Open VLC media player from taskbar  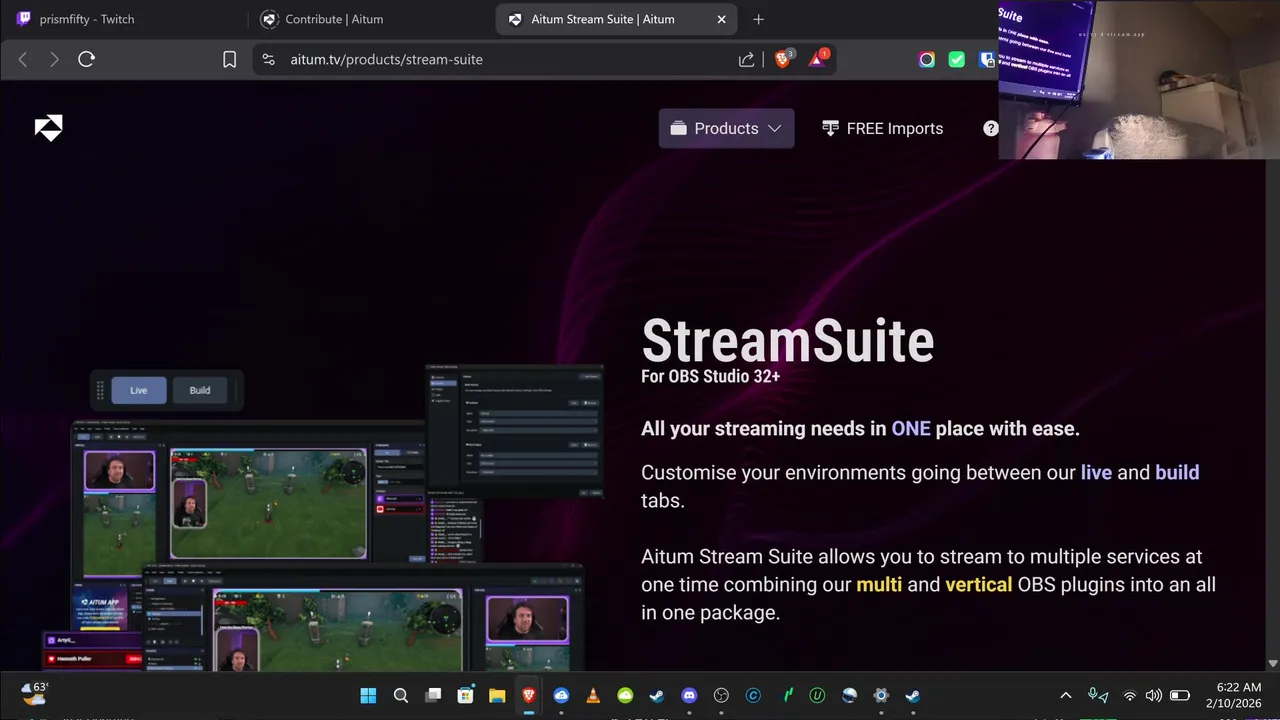tap(593, 695)
